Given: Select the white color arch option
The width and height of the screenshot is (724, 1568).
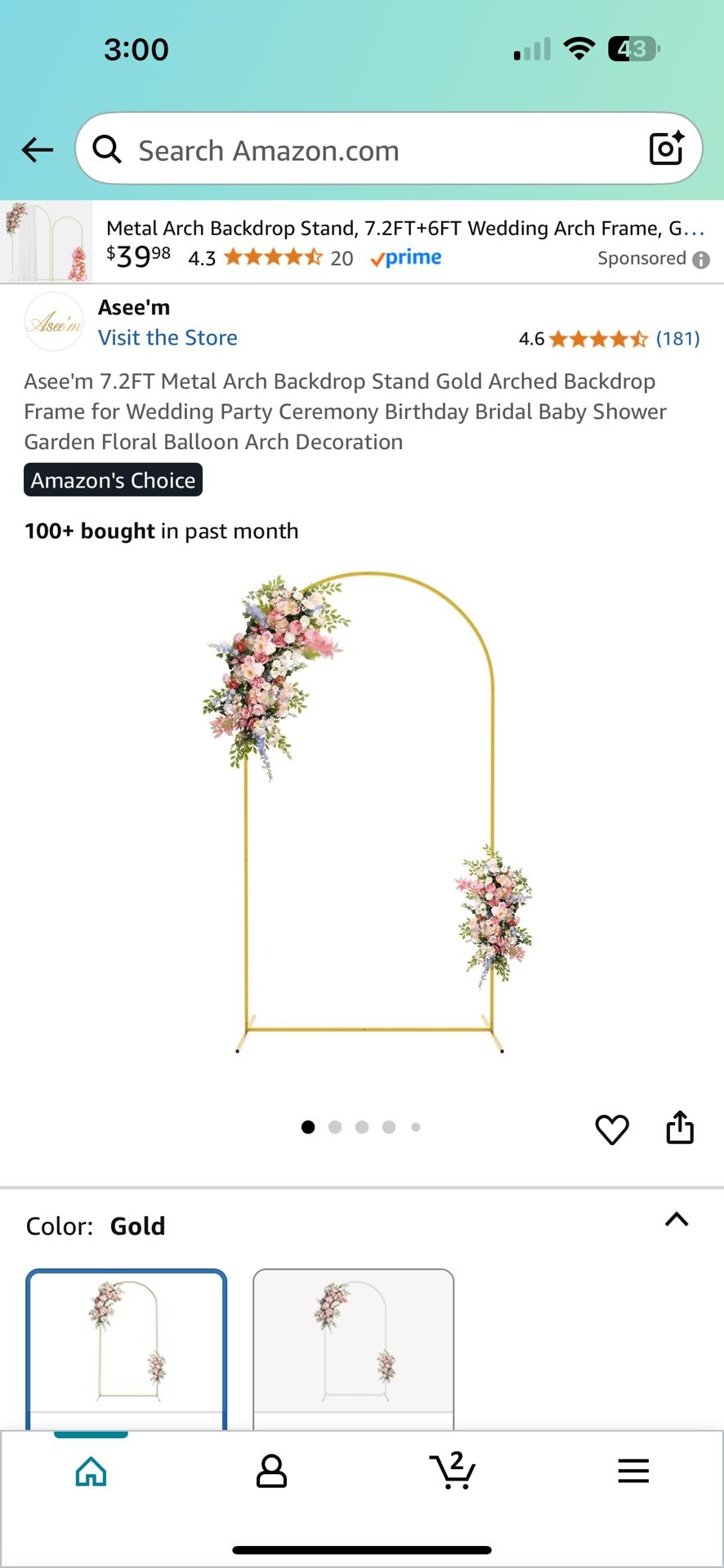Looking at the screenshot, I should pyautogui.click(x=353, y=1349).
